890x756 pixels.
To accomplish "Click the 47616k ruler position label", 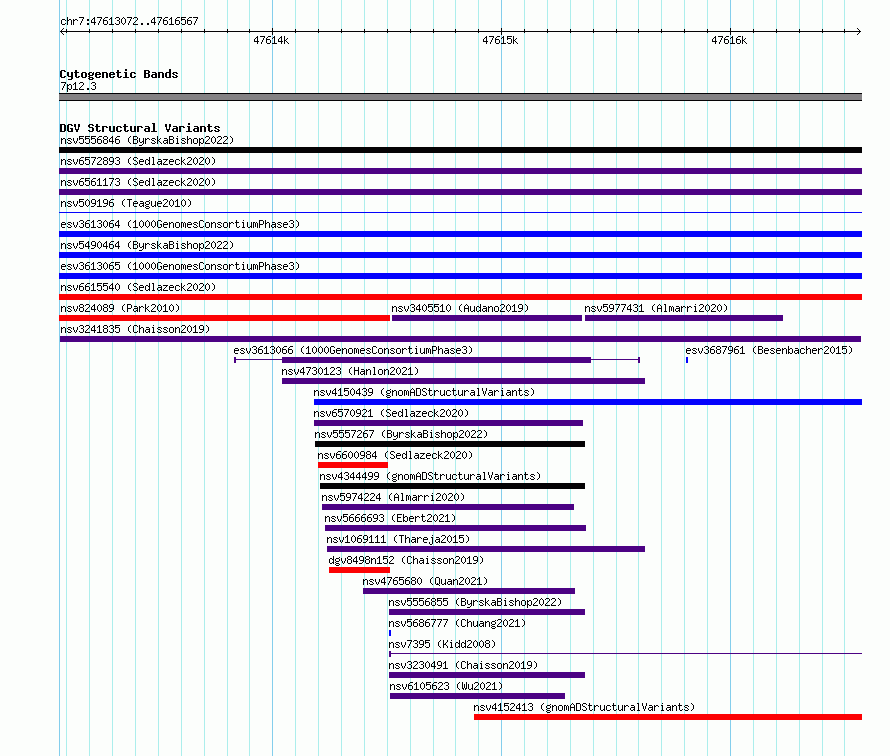I will click(x=729, y=40).
